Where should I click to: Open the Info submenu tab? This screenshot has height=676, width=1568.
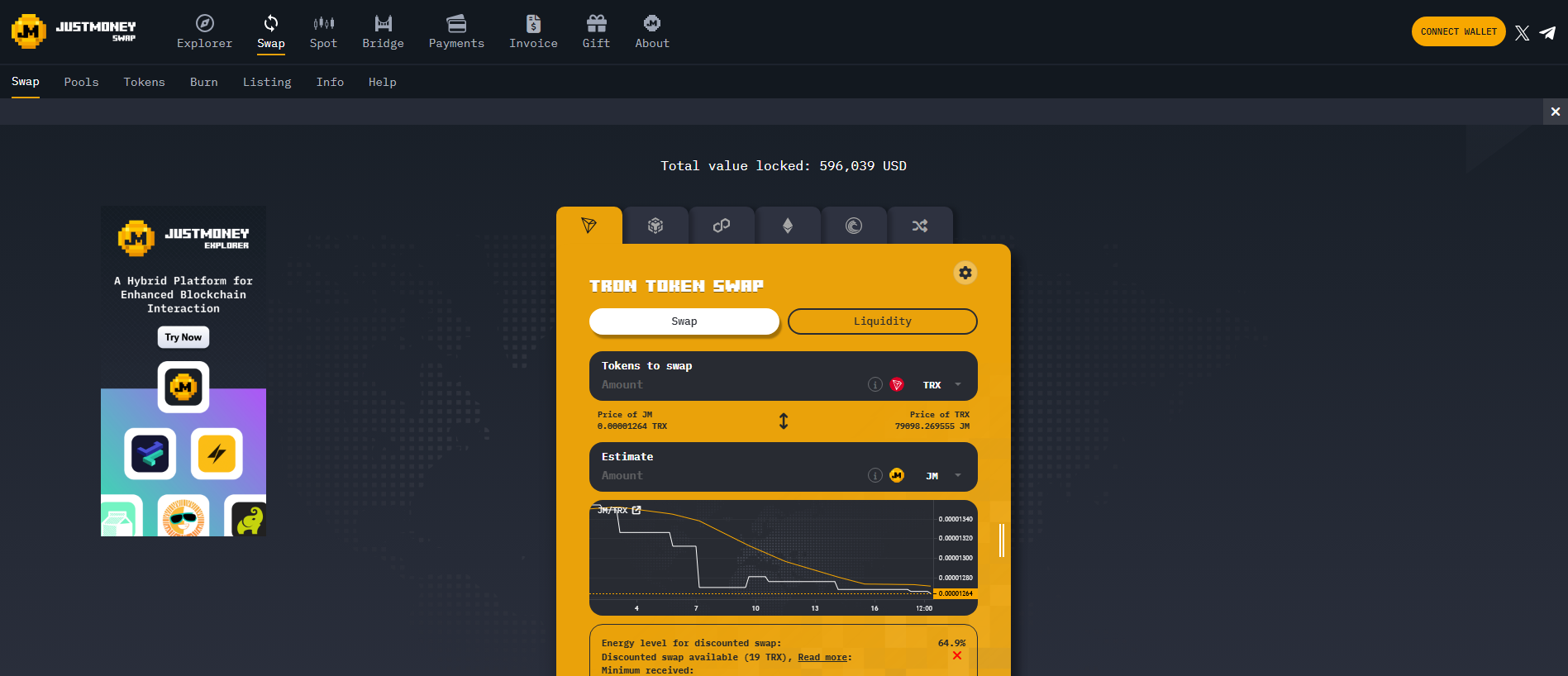point(330,82)
